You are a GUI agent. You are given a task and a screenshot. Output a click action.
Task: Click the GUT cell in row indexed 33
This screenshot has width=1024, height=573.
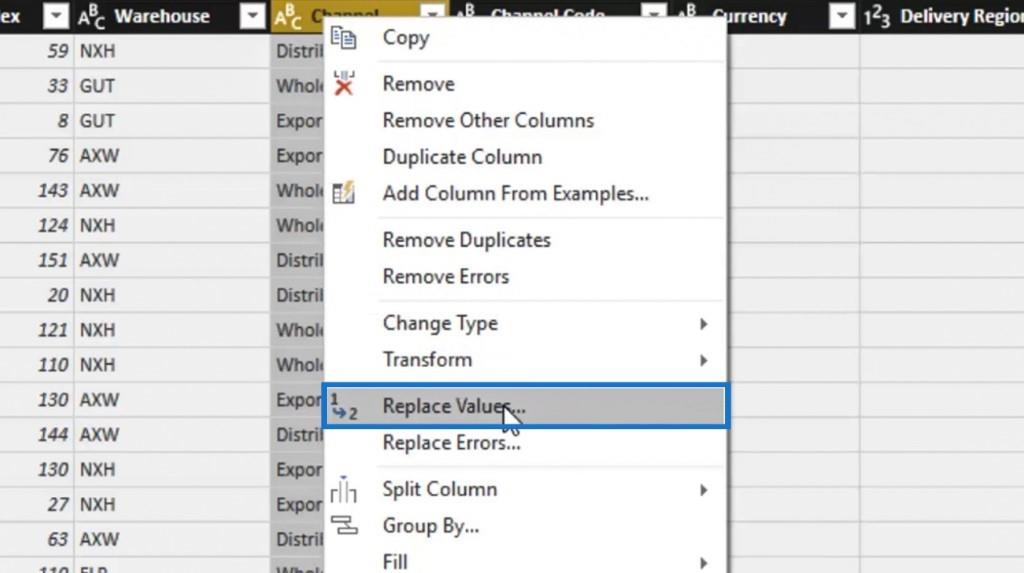click(x=172, y=86)
